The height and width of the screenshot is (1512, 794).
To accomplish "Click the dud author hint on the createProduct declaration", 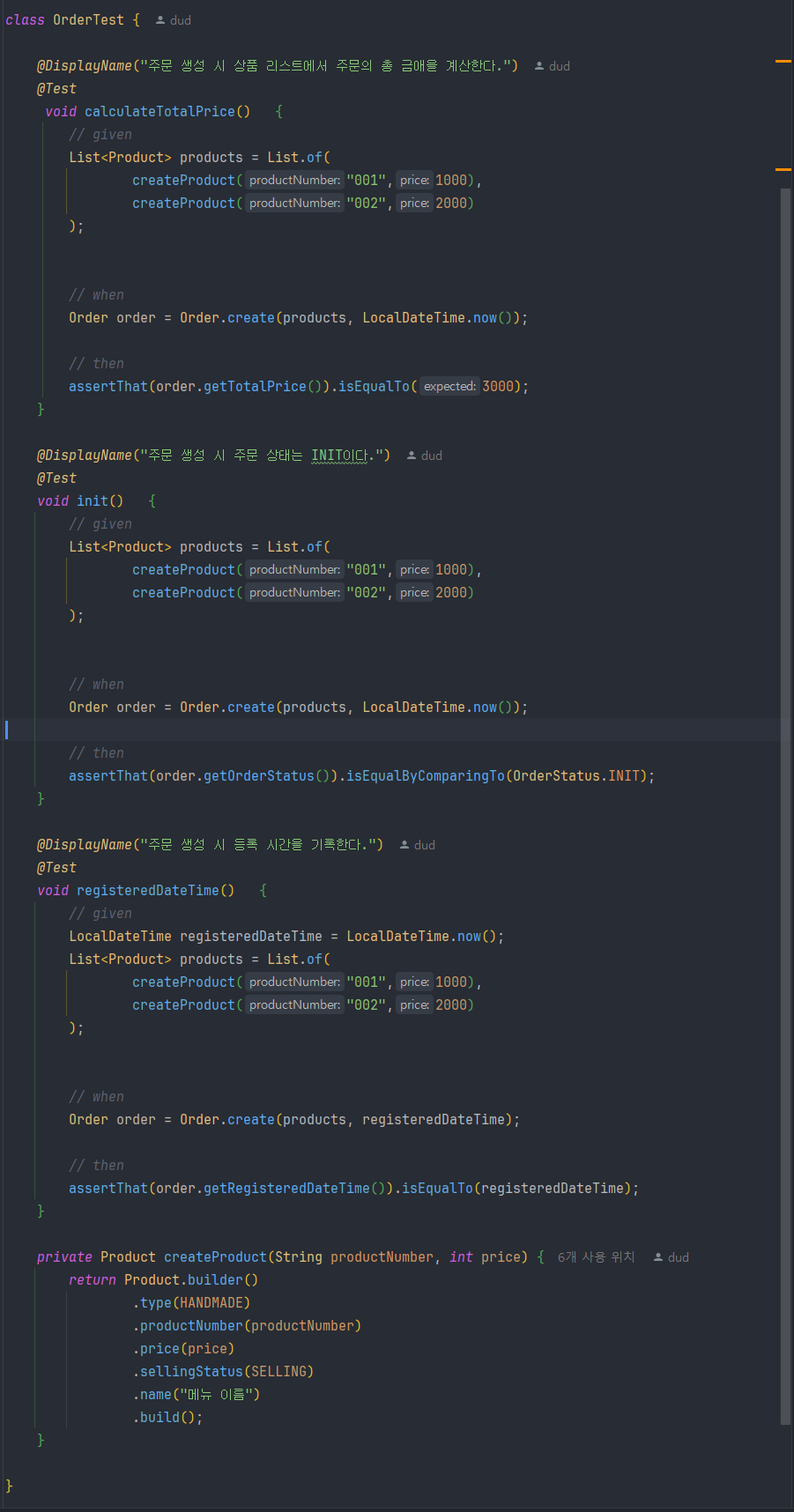I will [672, 1257].
